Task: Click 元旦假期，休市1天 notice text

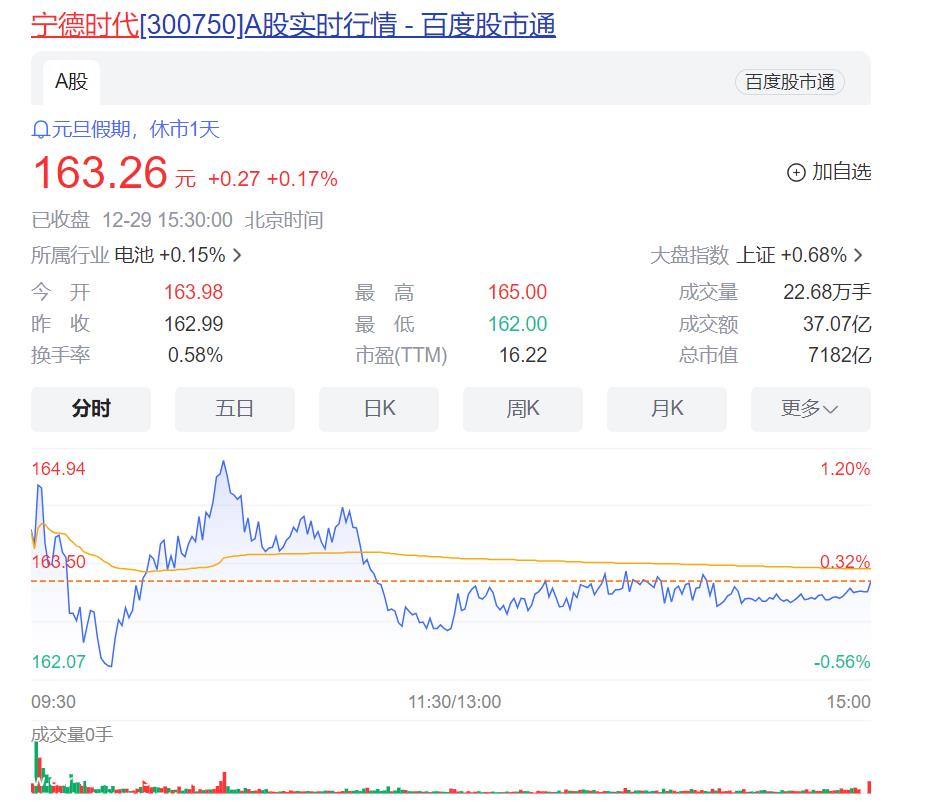Action: coord(136,129)
